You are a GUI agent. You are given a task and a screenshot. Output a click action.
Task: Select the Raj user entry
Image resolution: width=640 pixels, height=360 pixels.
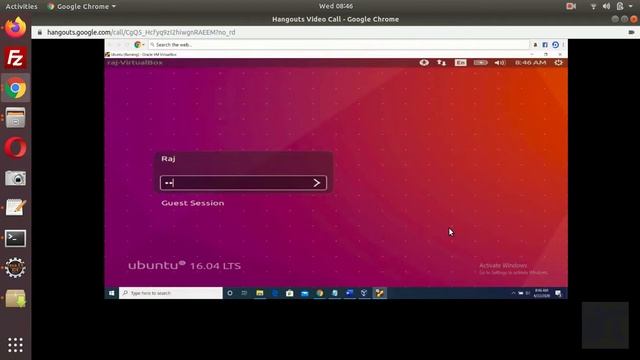[168, 159]
